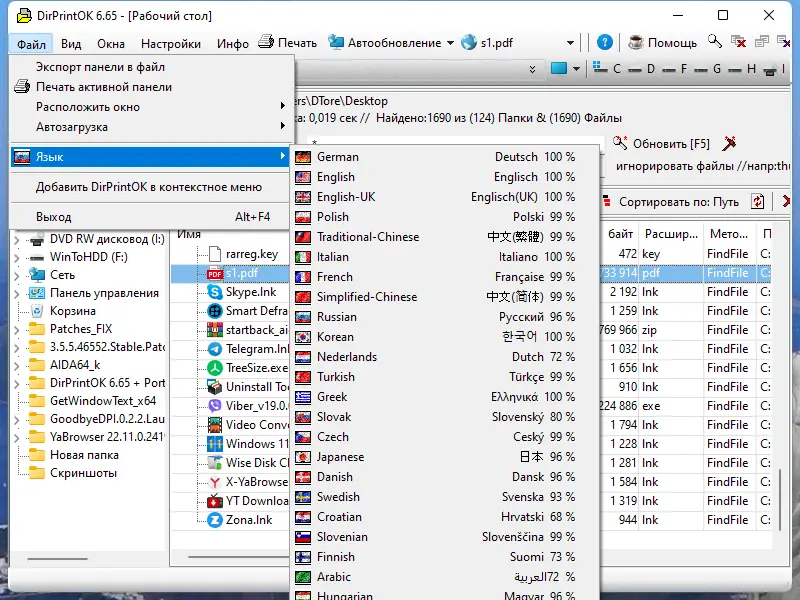Screen dimensions: 800x600
Task: Switch to drive D in toolbar
Action: [642, 68]
